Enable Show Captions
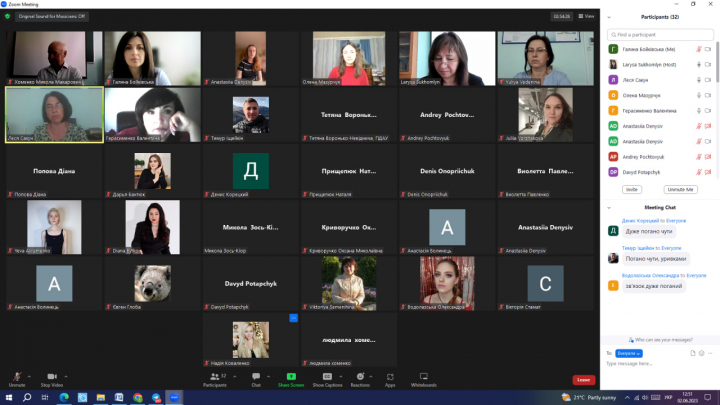This screenshot has width=720, height=405. coord(327,377)
